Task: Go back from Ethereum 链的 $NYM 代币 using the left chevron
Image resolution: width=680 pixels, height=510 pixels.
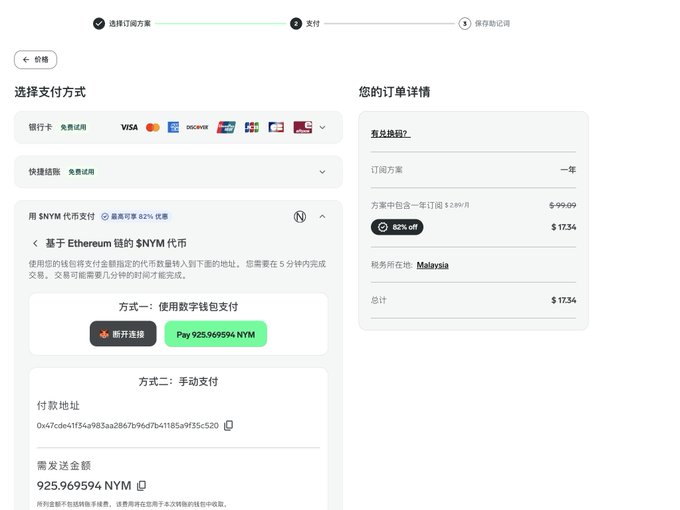Action: click(35, 243)
